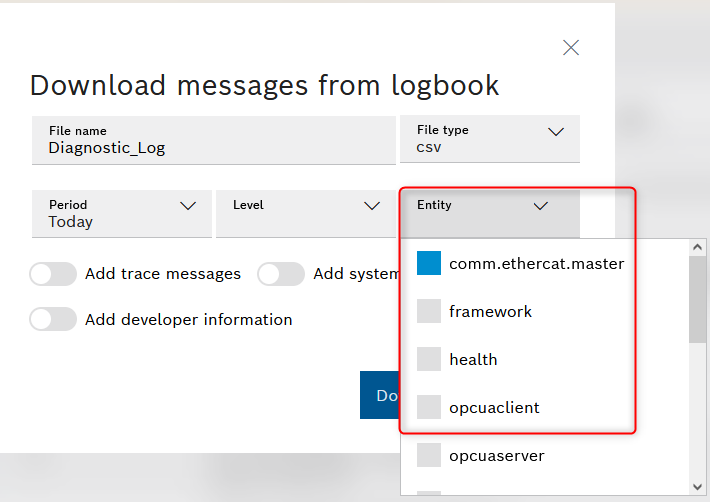Turn on Add developer information
Viewport: 710px width, 502px height.
53,319
